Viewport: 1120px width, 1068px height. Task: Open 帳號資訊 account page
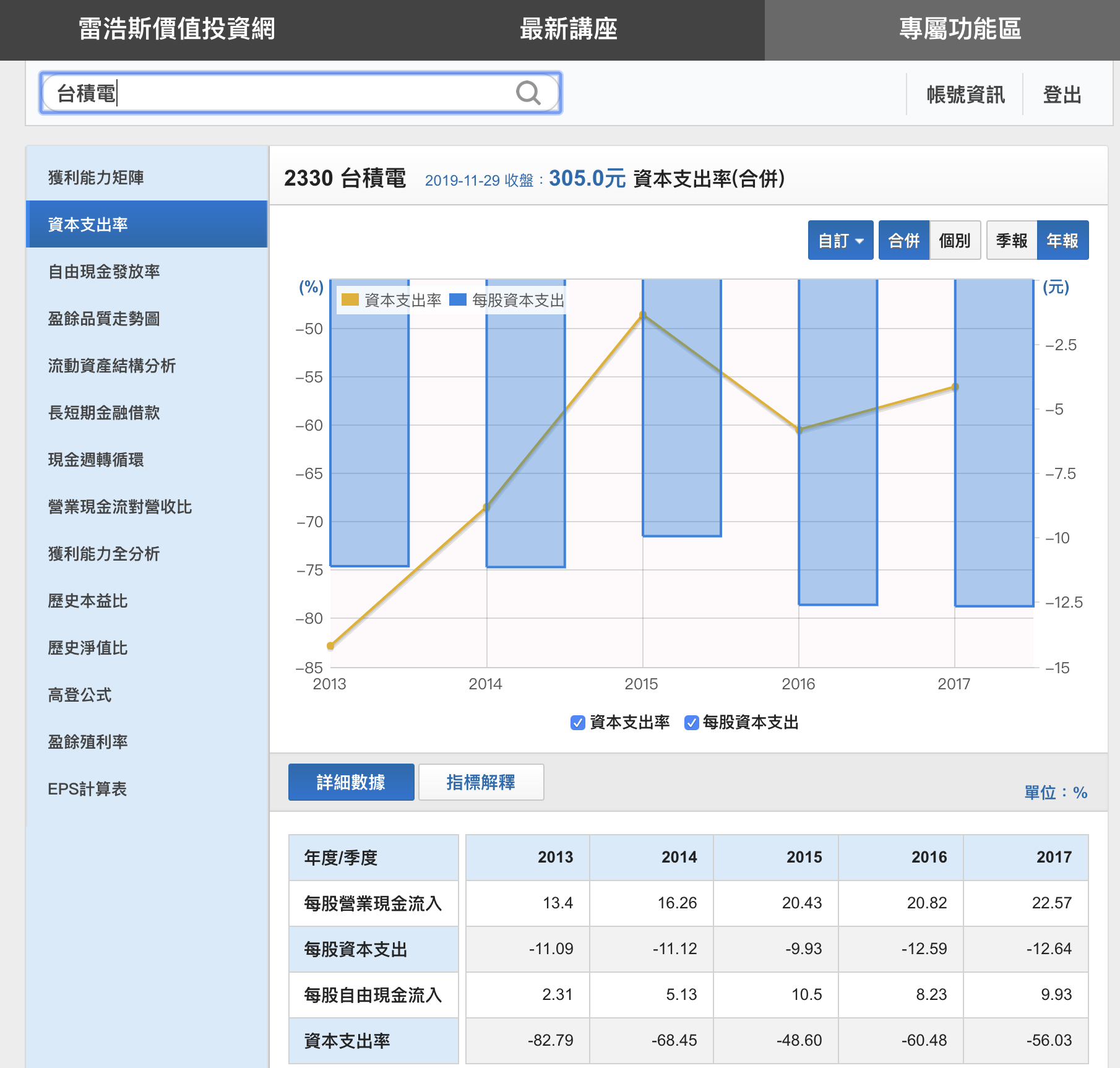click(x=965, y=95)
